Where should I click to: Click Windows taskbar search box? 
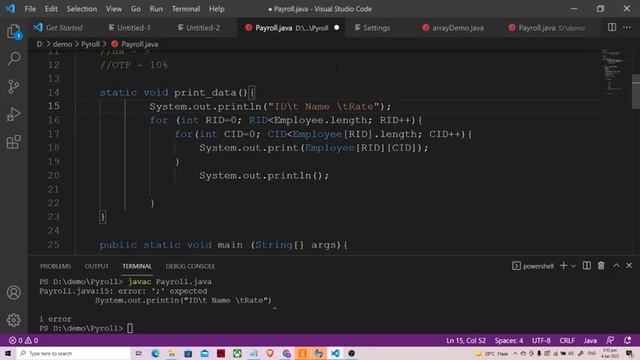pos(73,353)
